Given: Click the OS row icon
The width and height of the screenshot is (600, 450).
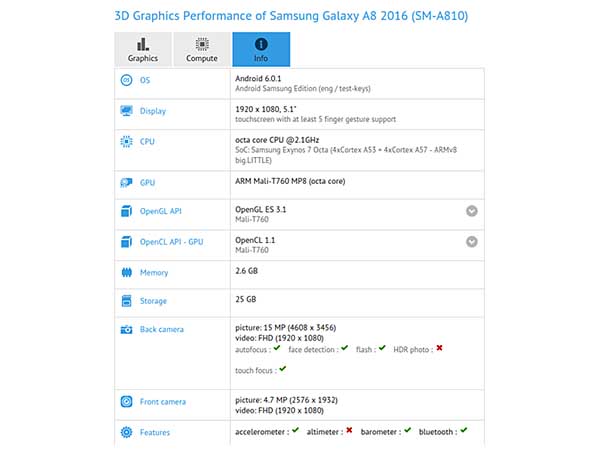Looking at the screenshot, I should point(126,80).
